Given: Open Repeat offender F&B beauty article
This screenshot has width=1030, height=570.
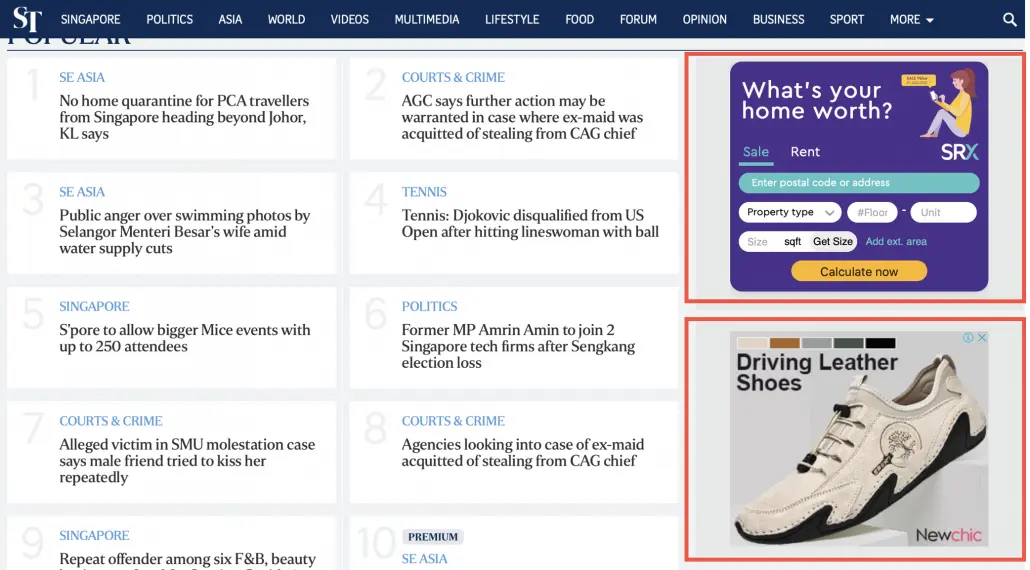Looking at the screenshot, I should tap(187, 559).
